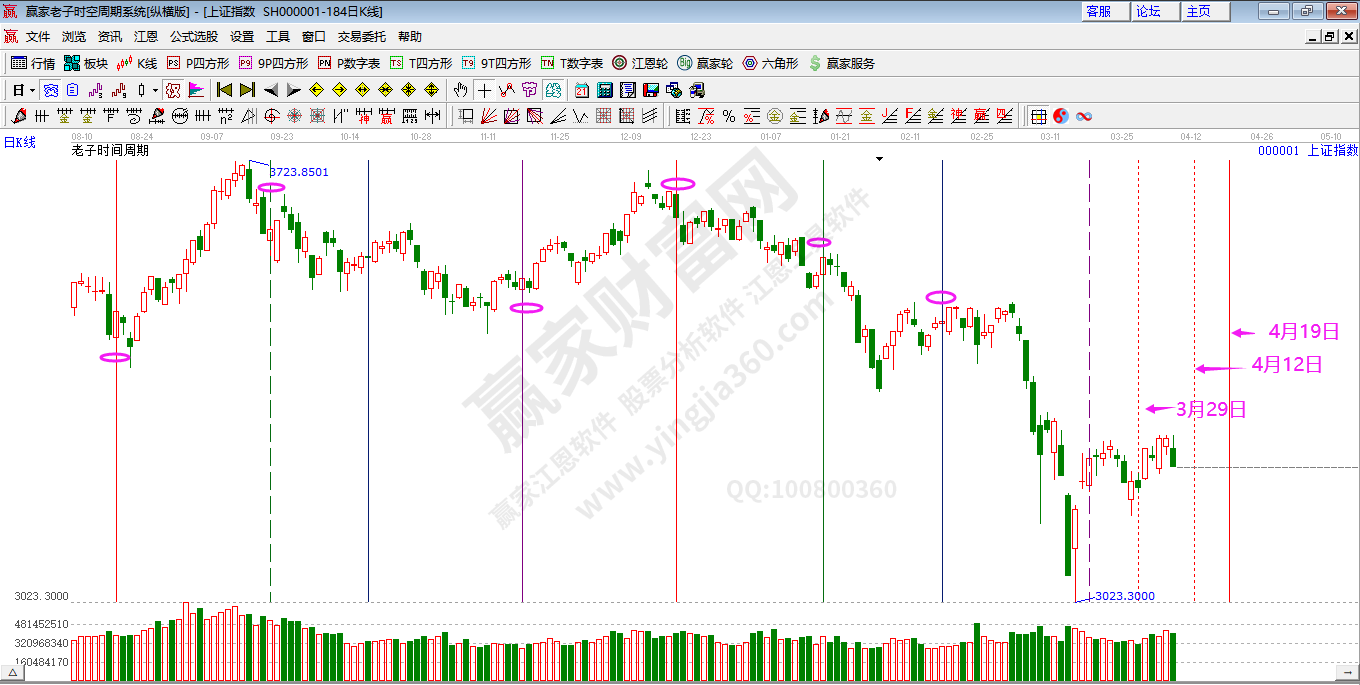Toggle the pink flag indicator button
The width and height of the screenshot is (1360, 685).
click(x=196, y=90)
